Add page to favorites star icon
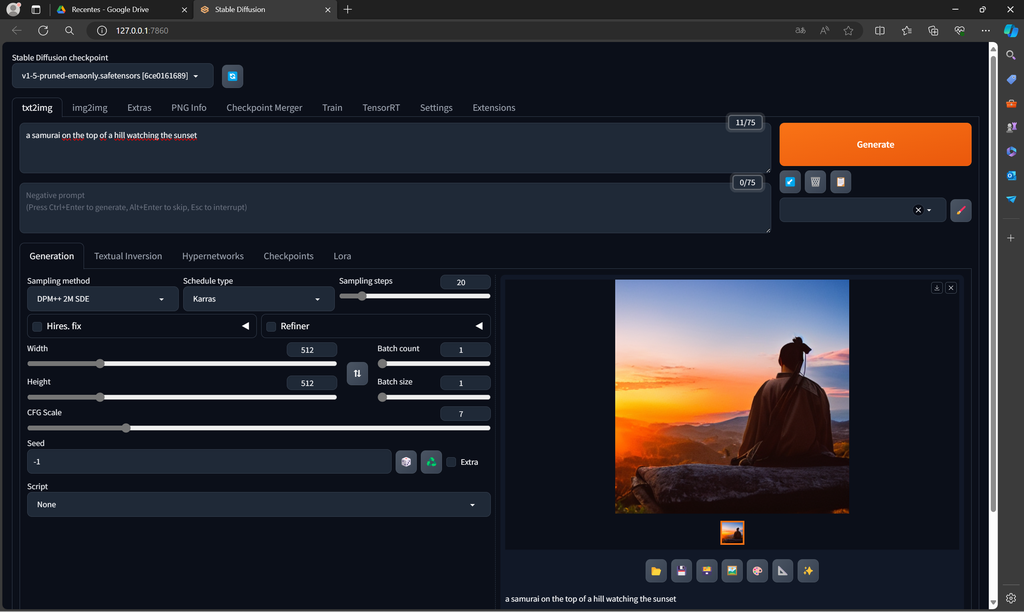1024x612 pixels. pyautogui.click(x=848, y=30)
